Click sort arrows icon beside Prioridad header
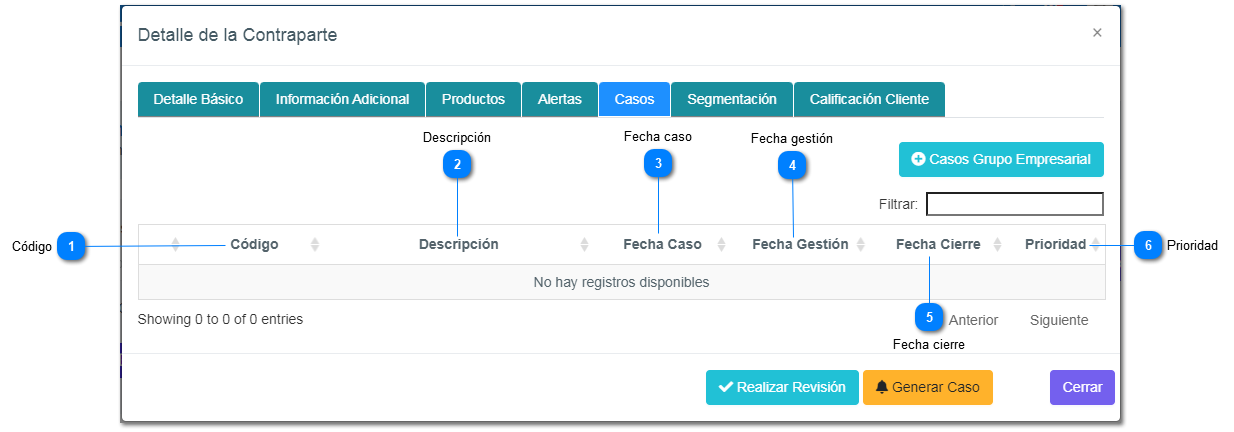 click(x=1096, y=245)
